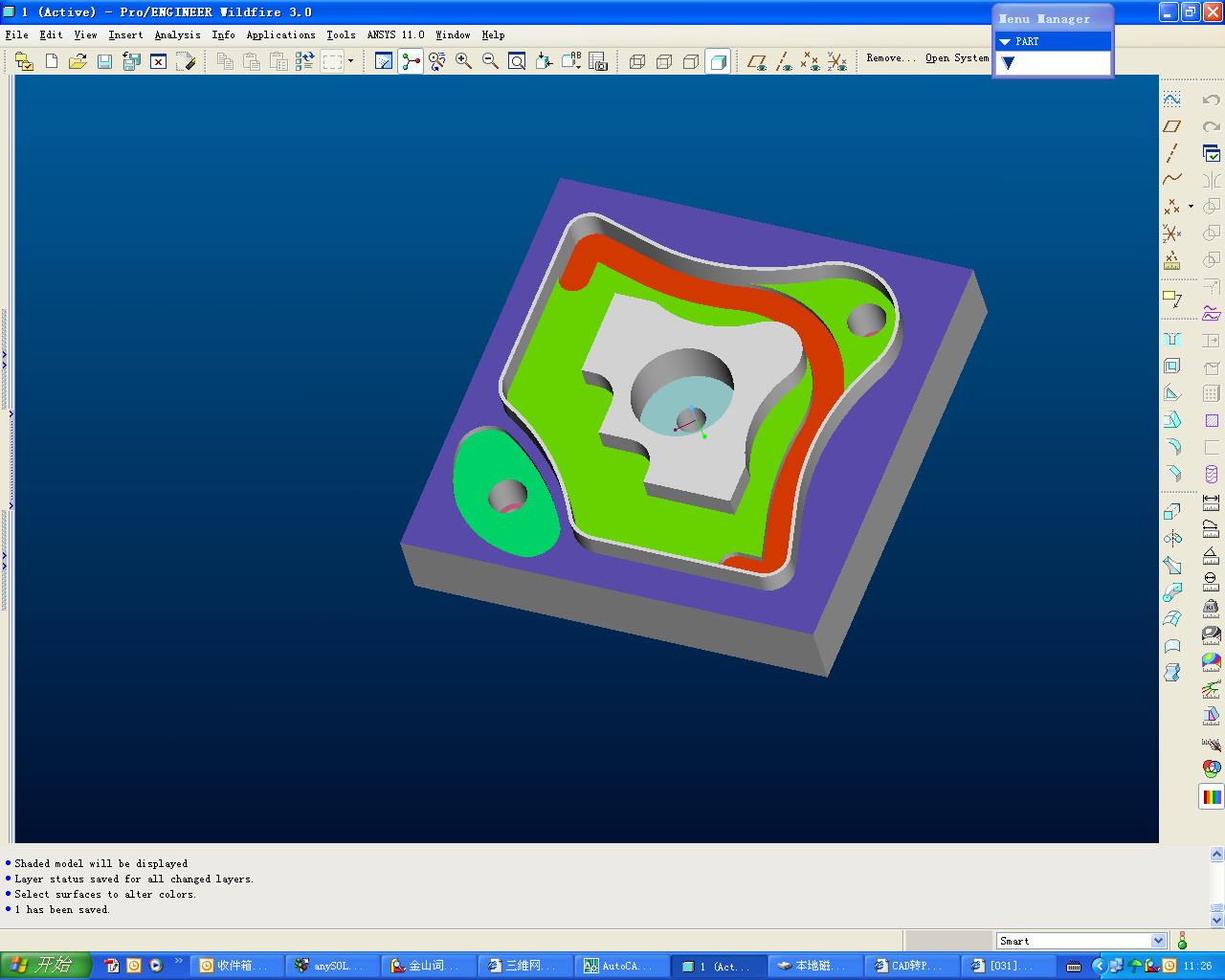This screenshot has height=980, width=1225.
Task: Toggle Shading display mode
Action: point(718,61)
